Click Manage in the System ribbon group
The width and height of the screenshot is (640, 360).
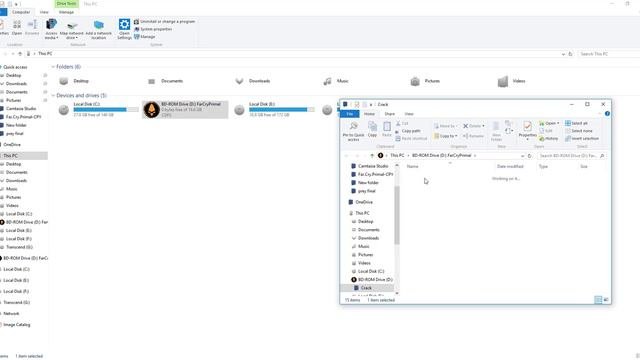pos(144,37)
